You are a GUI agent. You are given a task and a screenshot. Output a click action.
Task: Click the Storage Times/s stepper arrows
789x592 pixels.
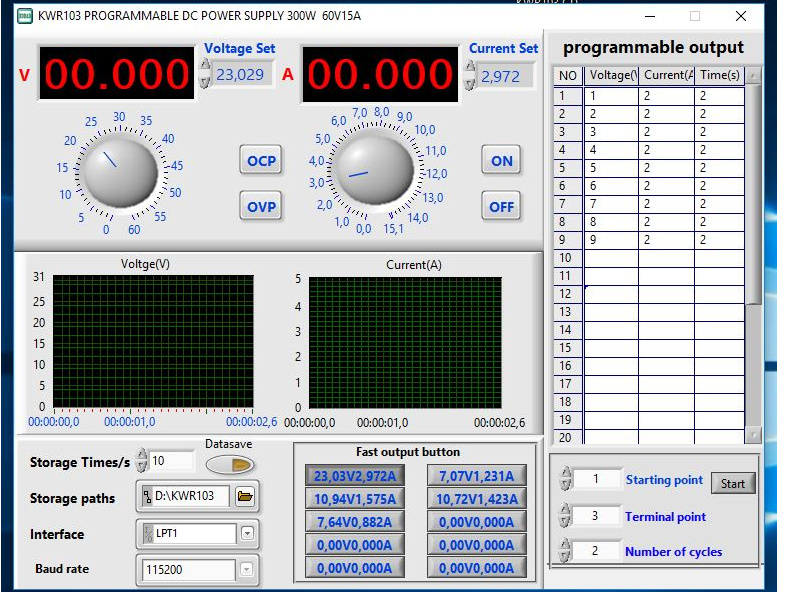coord(142,461)
